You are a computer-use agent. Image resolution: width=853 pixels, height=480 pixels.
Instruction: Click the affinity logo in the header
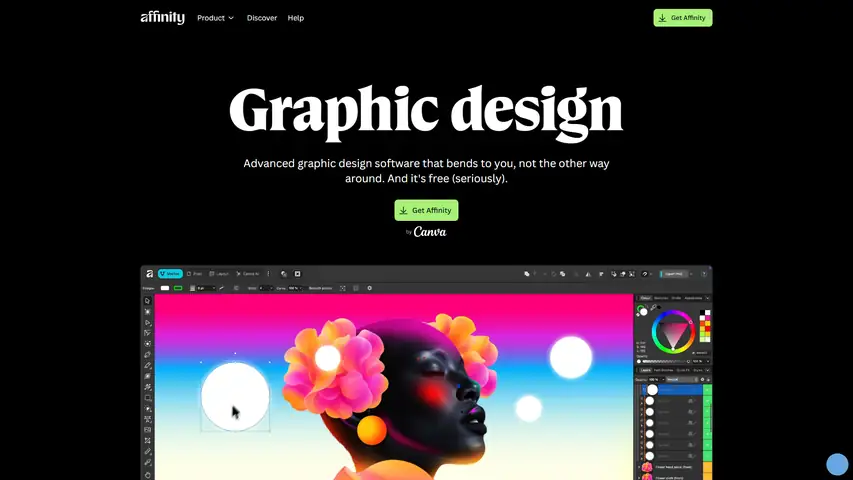click(163, 18)
